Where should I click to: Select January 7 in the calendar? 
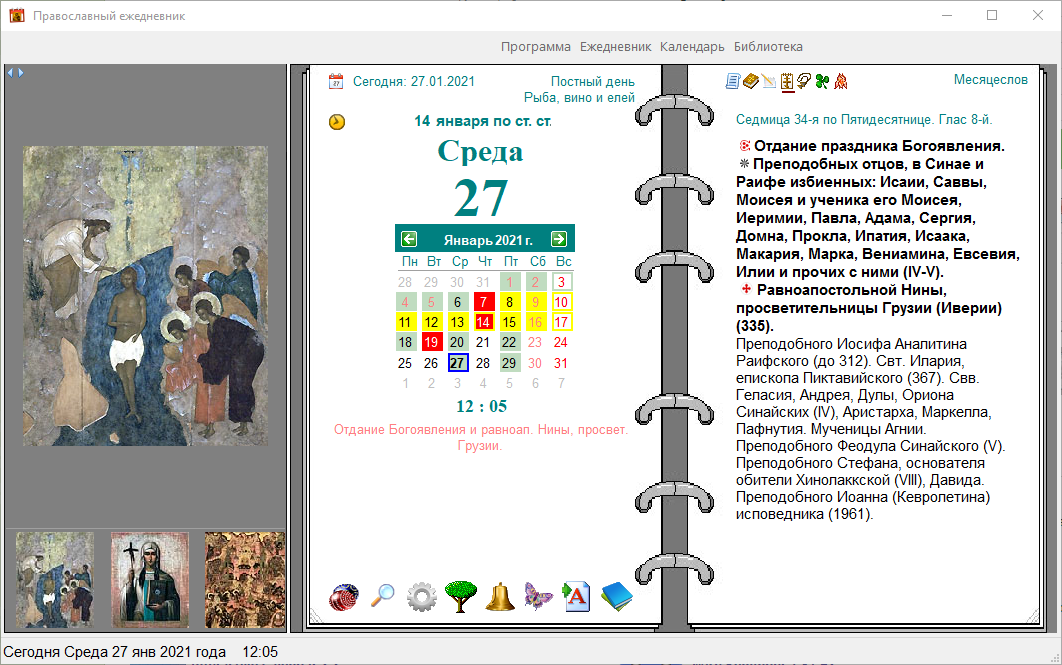484,302
